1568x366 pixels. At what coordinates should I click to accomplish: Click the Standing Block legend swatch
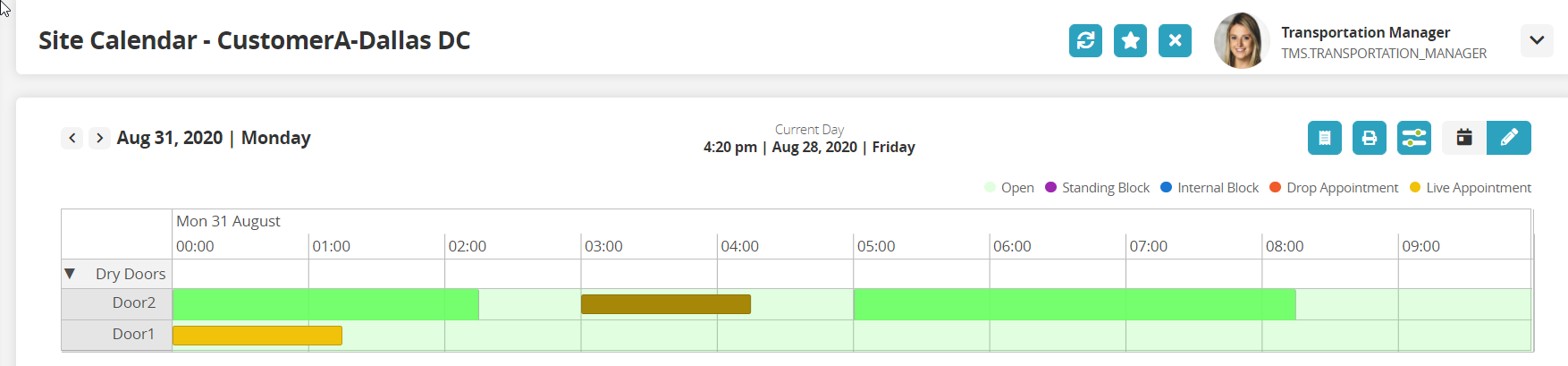click(x=1050, y=188)
